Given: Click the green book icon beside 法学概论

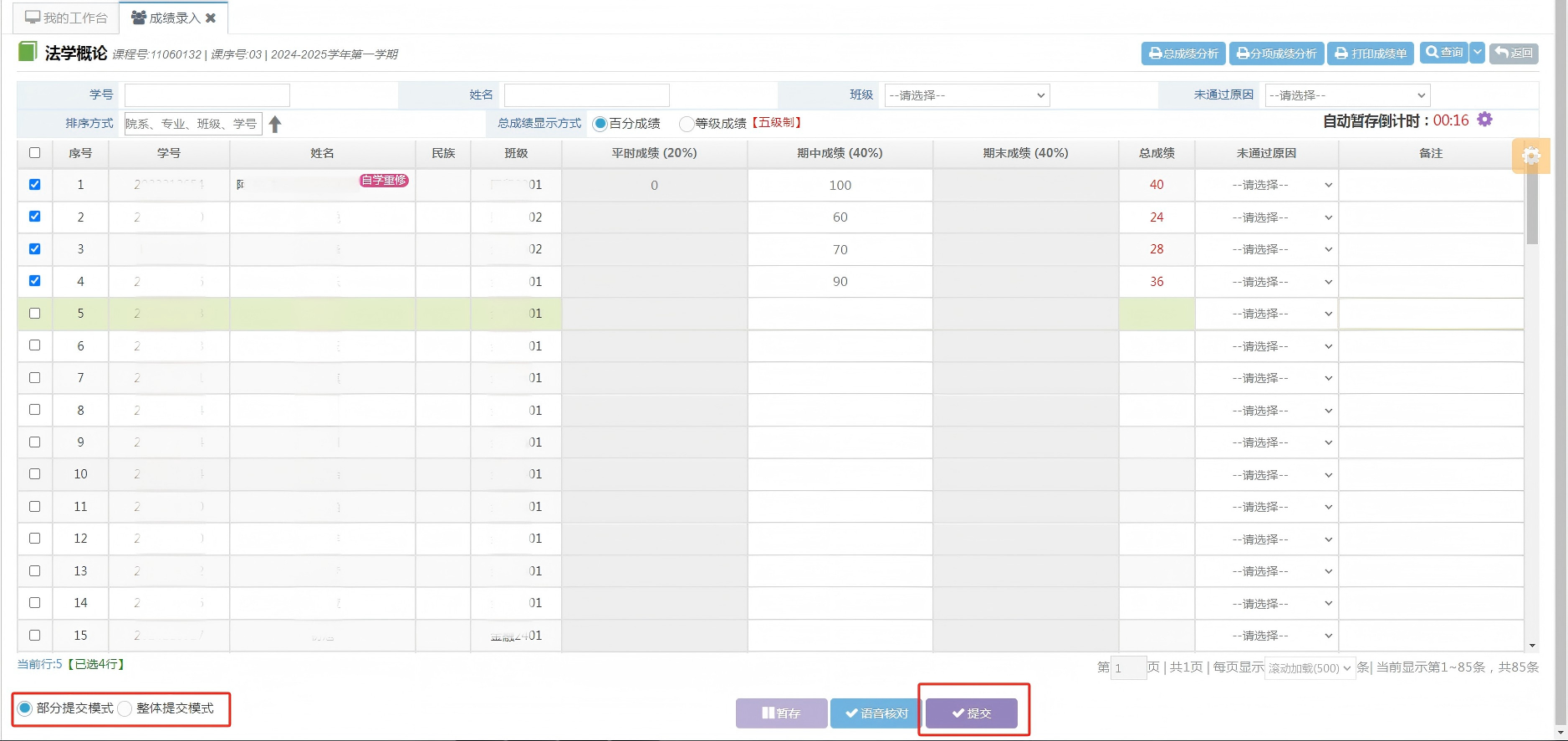Looking at the screenshot, I should [28, 52].
